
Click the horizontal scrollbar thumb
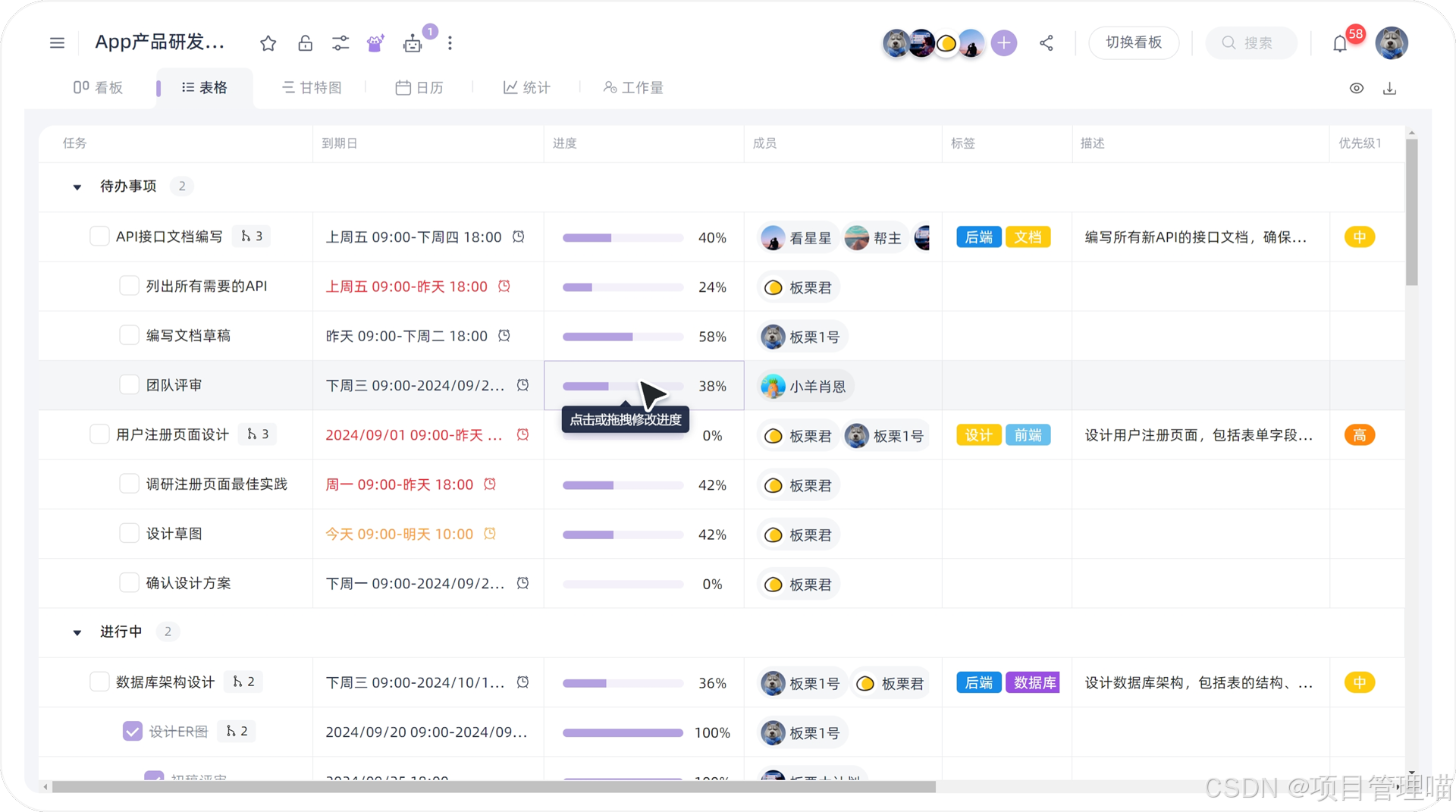(494, 788)
